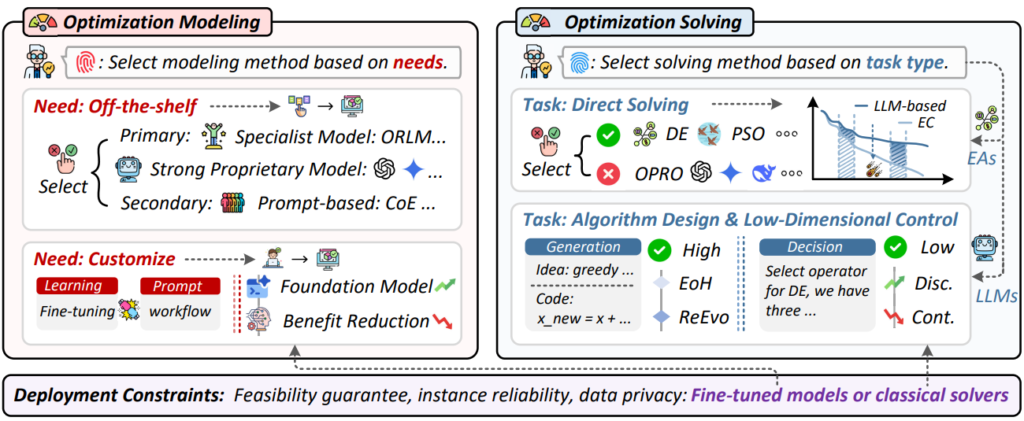Image resolution: width=1024 pixels, height=421 pixels.
Task: Click the red fingerprint icon in Optimization Modeling
Action: [x=86, y=63]
